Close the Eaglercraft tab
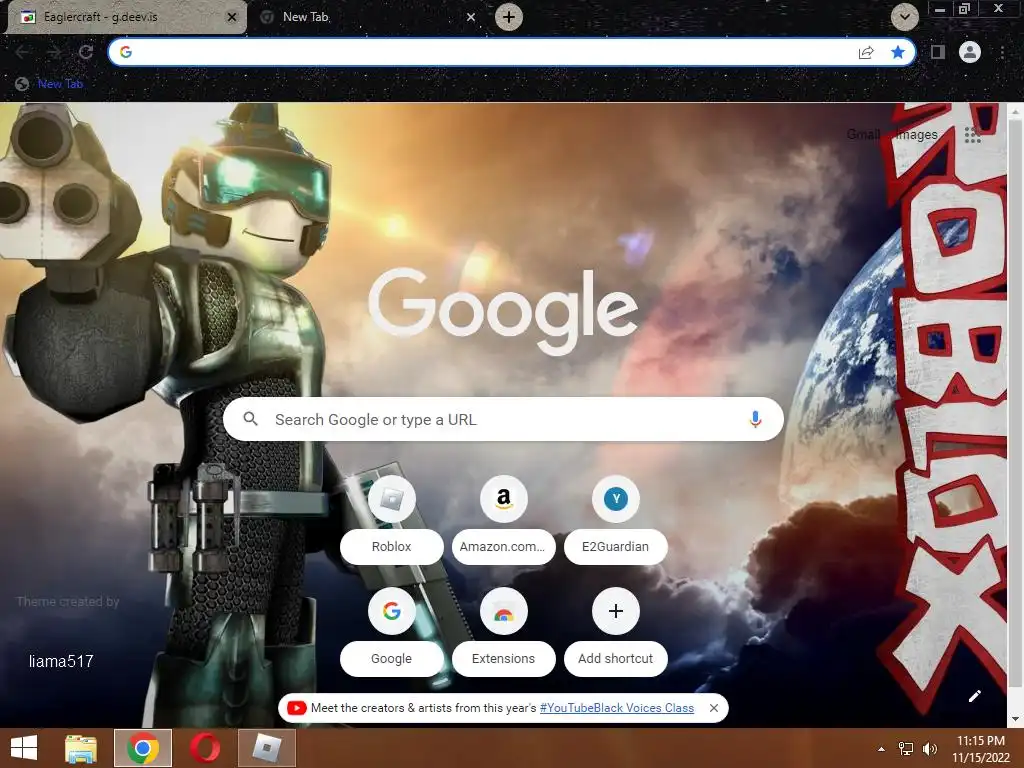 231,17
